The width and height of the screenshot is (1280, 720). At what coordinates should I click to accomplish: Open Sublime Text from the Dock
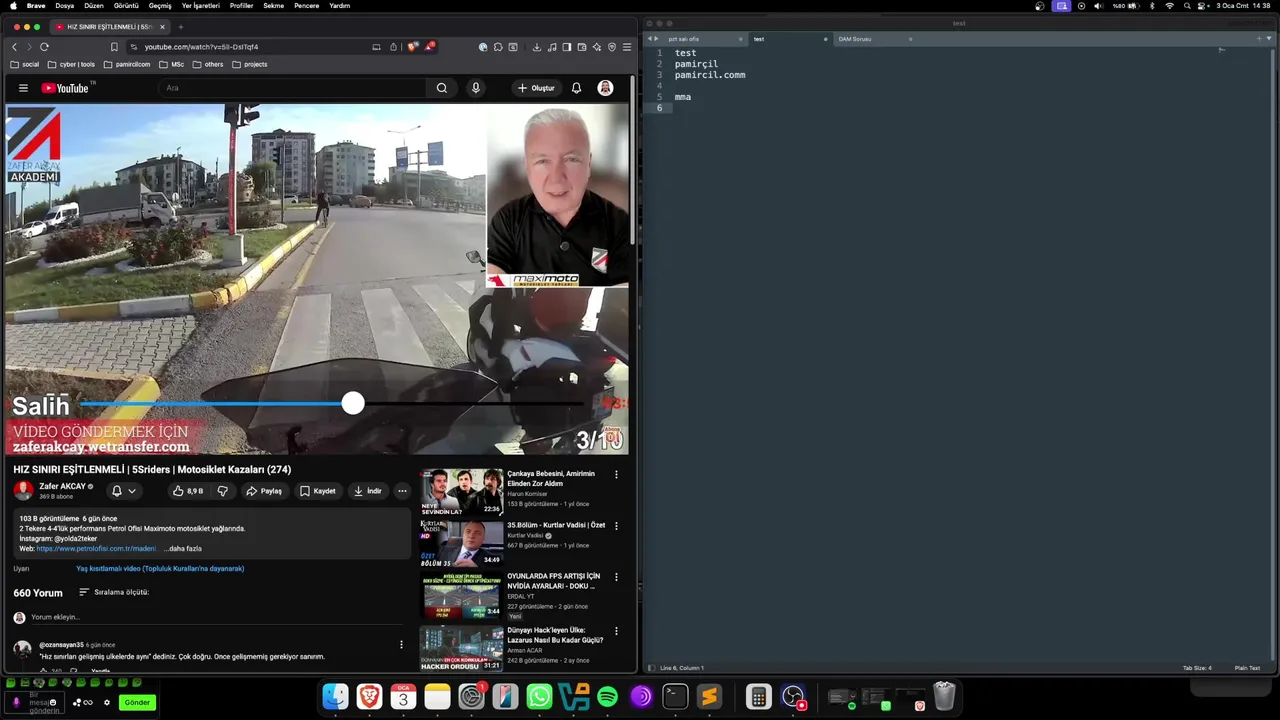click(x=709, y=697)
